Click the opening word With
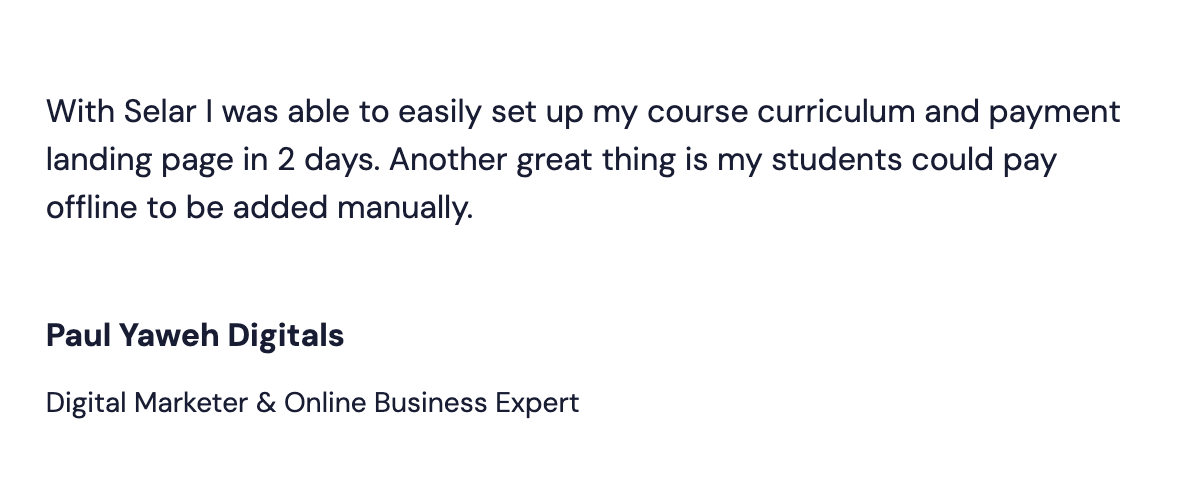 [80, 111]
